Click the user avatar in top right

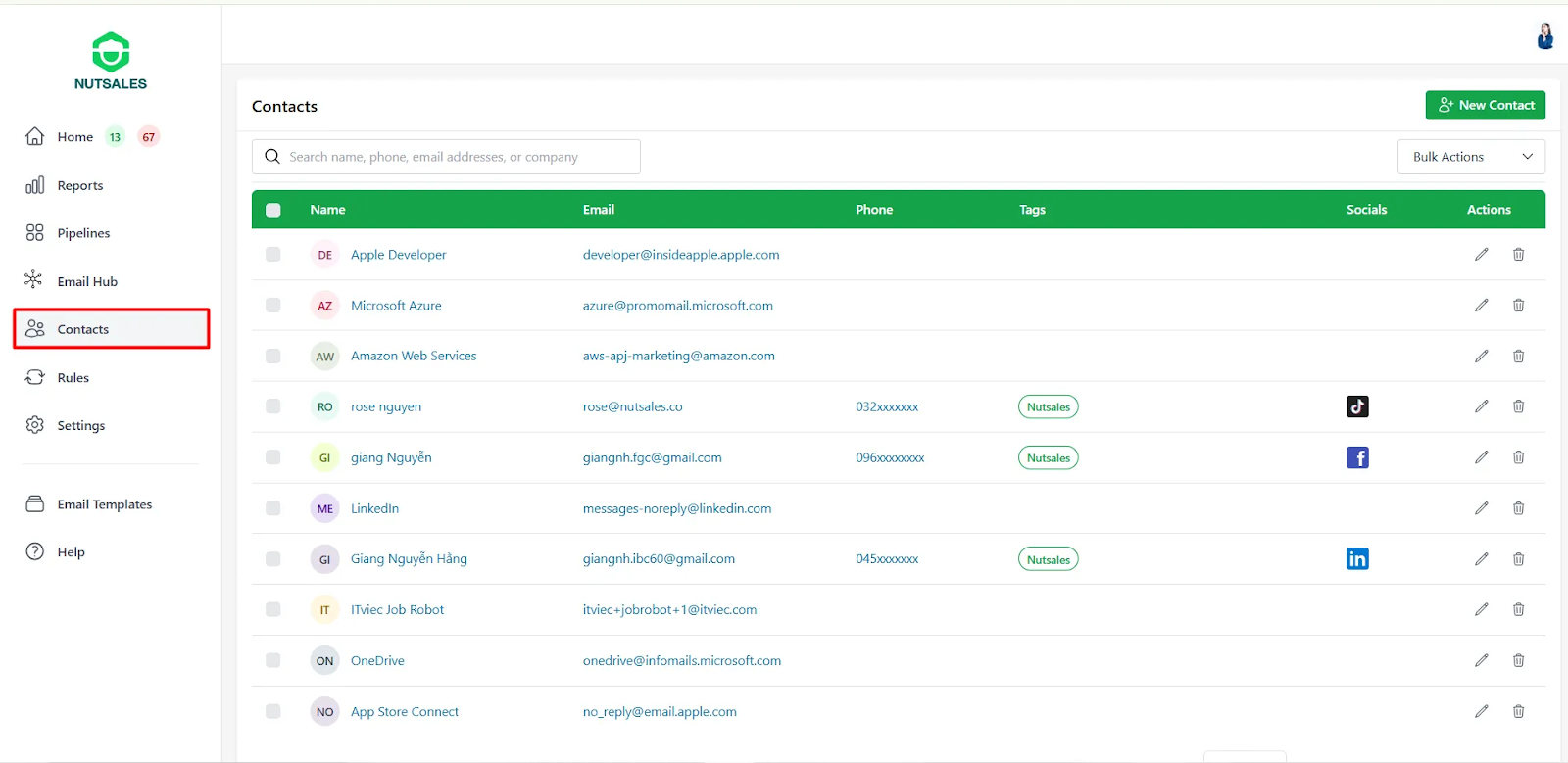[x=1544, y=36]
